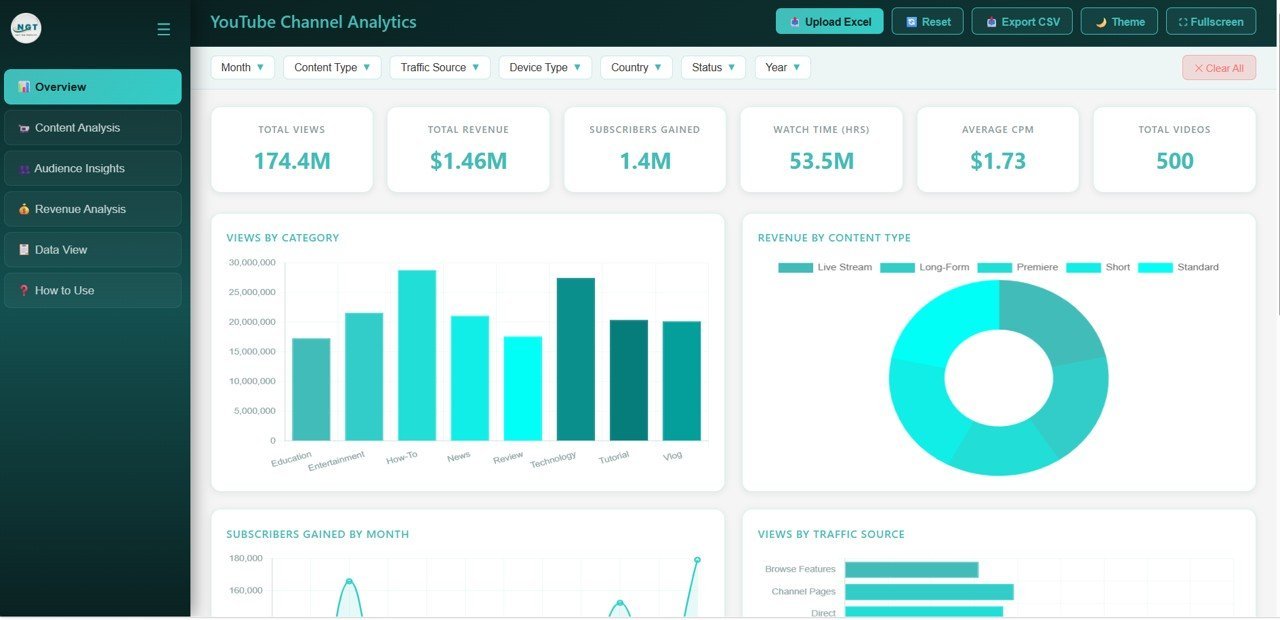Screen dimensions: 1280x620
Task: Click the Clear All filters button
Action: [1218, 68]
